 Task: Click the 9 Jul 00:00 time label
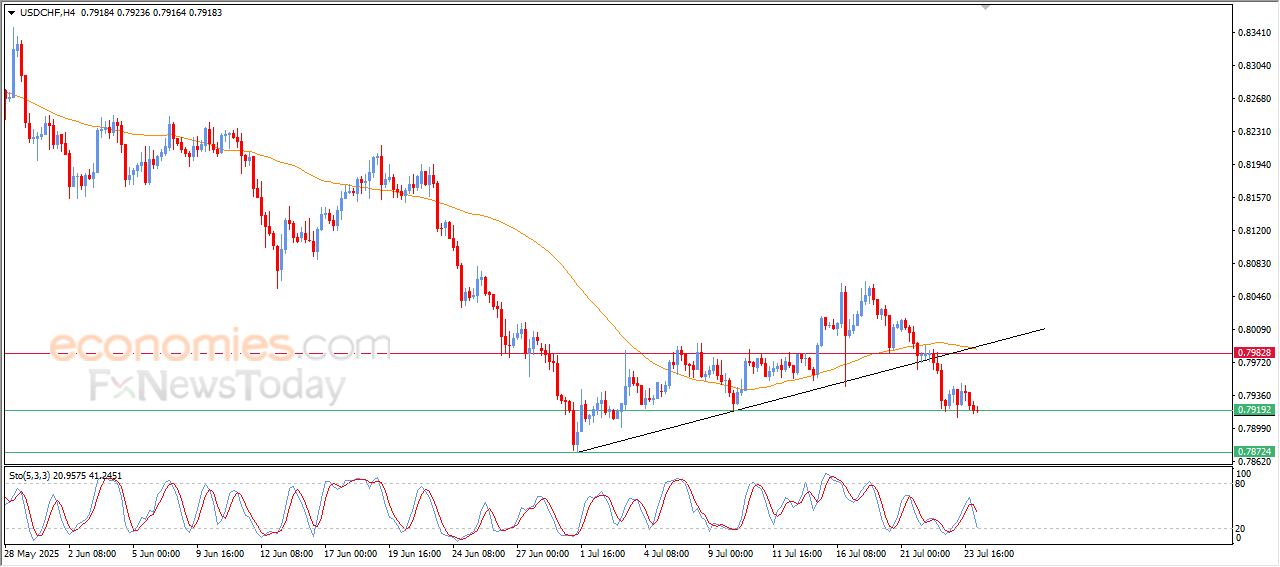click(x=733, y=553)
